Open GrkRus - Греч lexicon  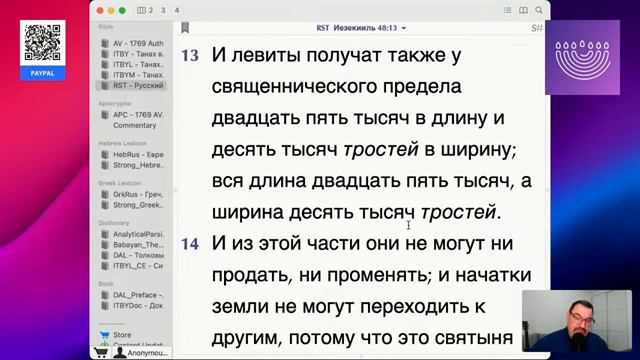[x=133, y=194]
